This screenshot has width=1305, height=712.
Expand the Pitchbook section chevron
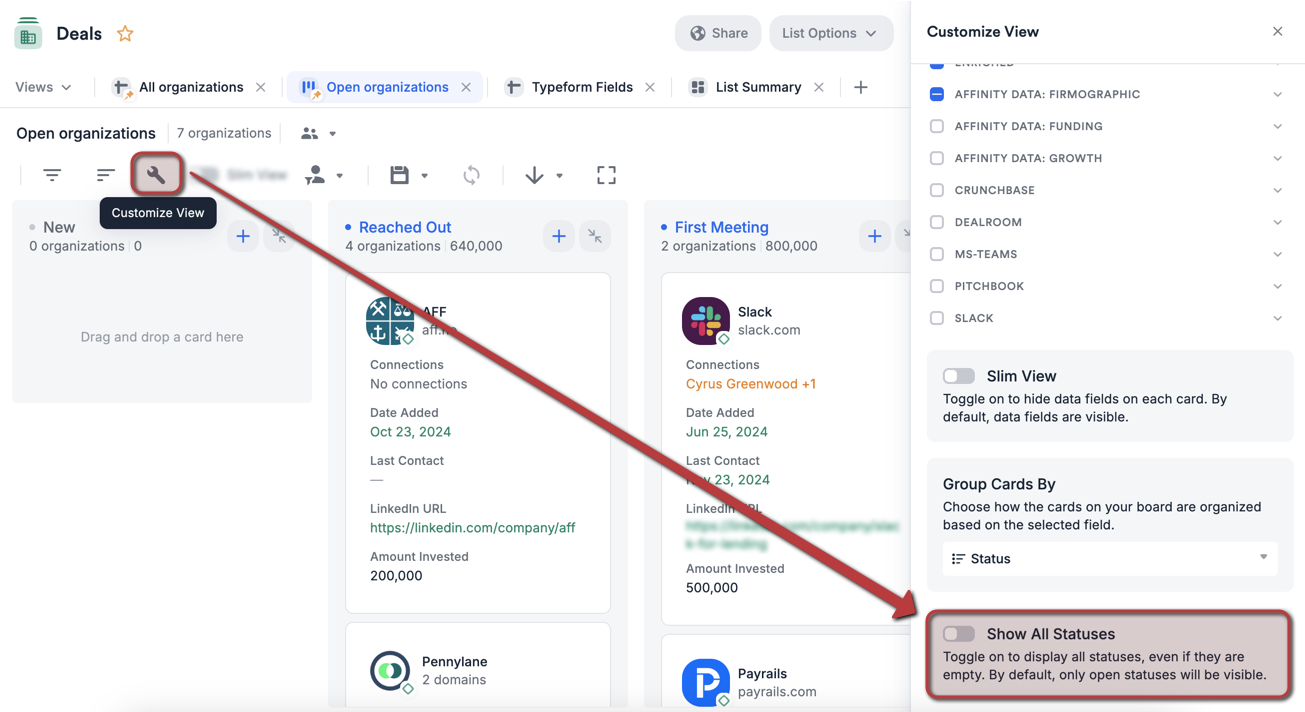click(x=1277, y=286)
